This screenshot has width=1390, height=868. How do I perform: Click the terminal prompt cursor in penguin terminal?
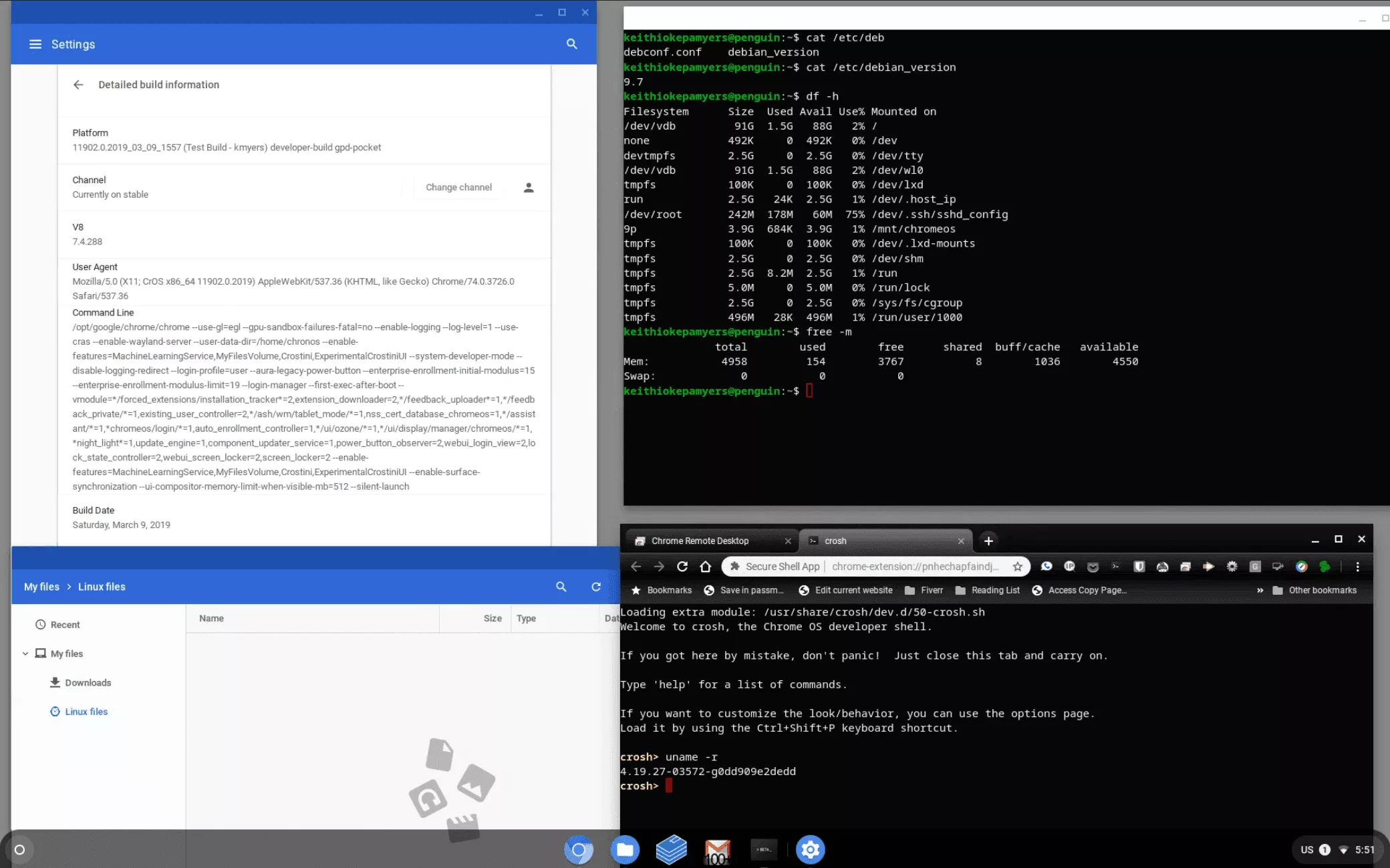[809, 391]
